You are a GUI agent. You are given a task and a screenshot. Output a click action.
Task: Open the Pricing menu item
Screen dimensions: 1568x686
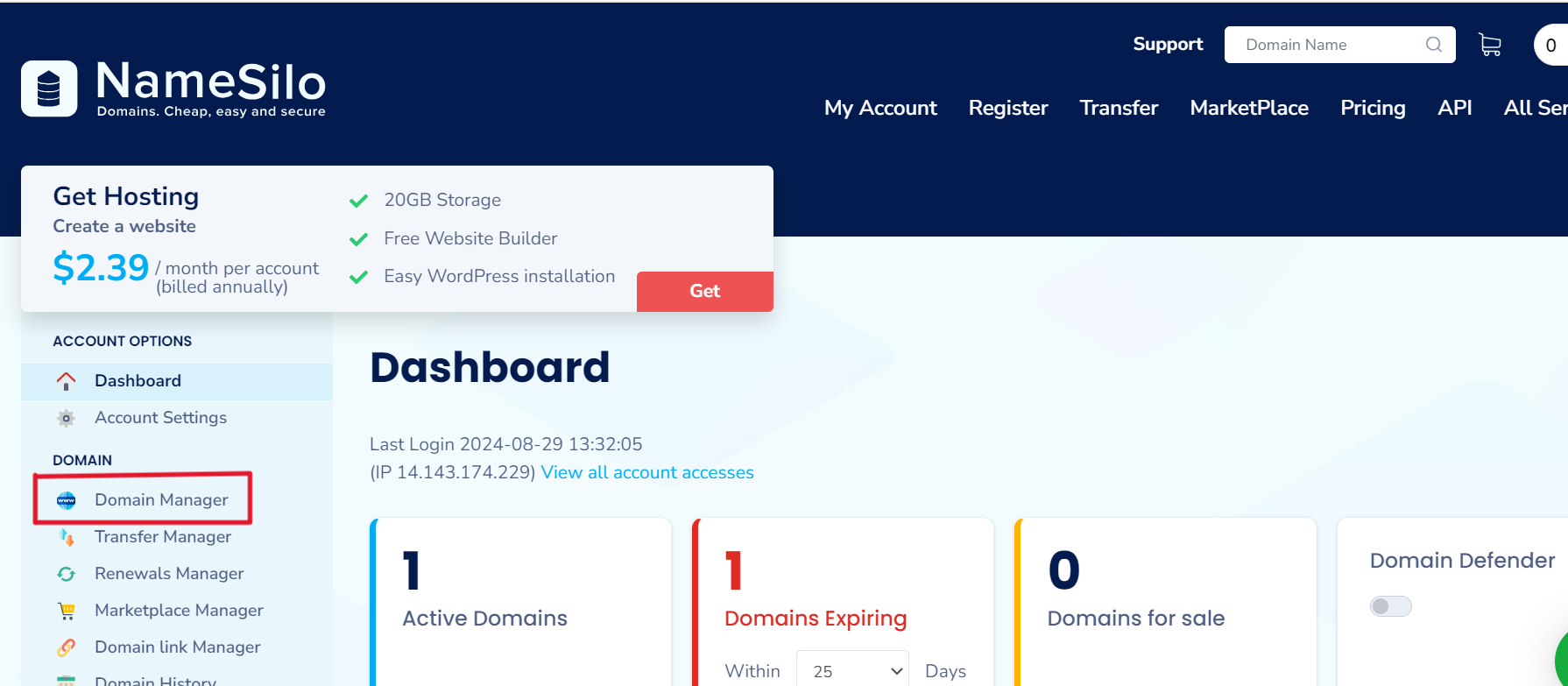pos(1373,108)
